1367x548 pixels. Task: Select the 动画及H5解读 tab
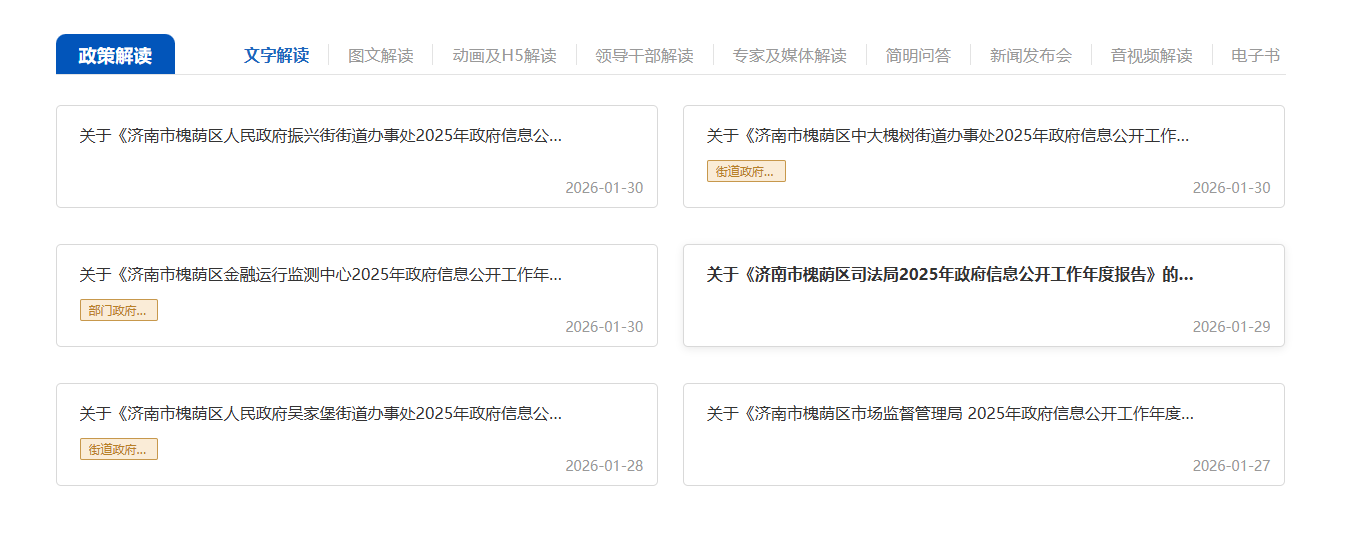click(x=504, y=55)
